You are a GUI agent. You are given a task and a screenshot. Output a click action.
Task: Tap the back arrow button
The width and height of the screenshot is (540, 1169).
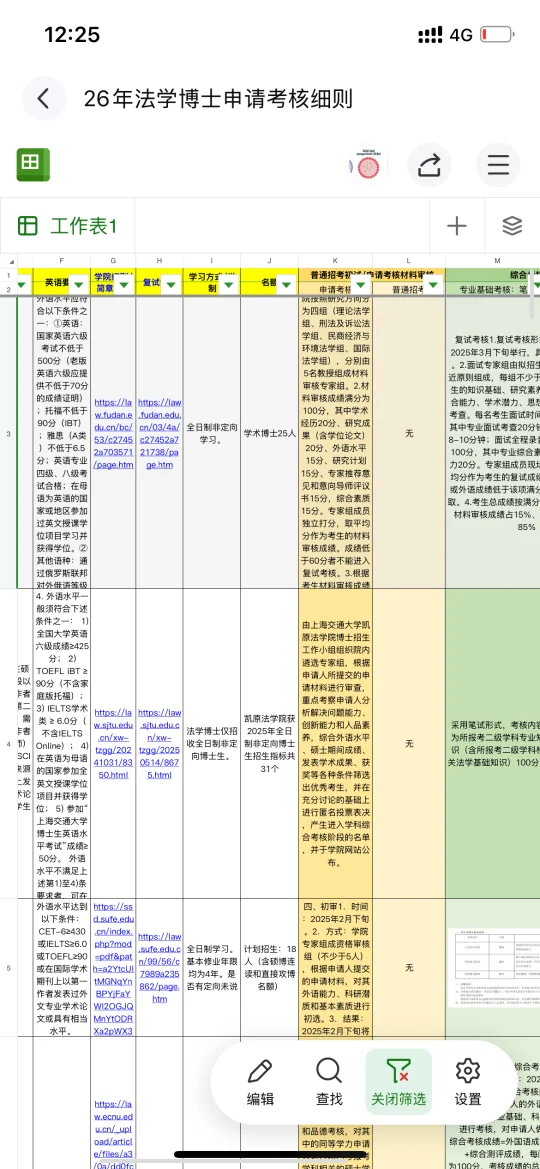coord(43,98)
